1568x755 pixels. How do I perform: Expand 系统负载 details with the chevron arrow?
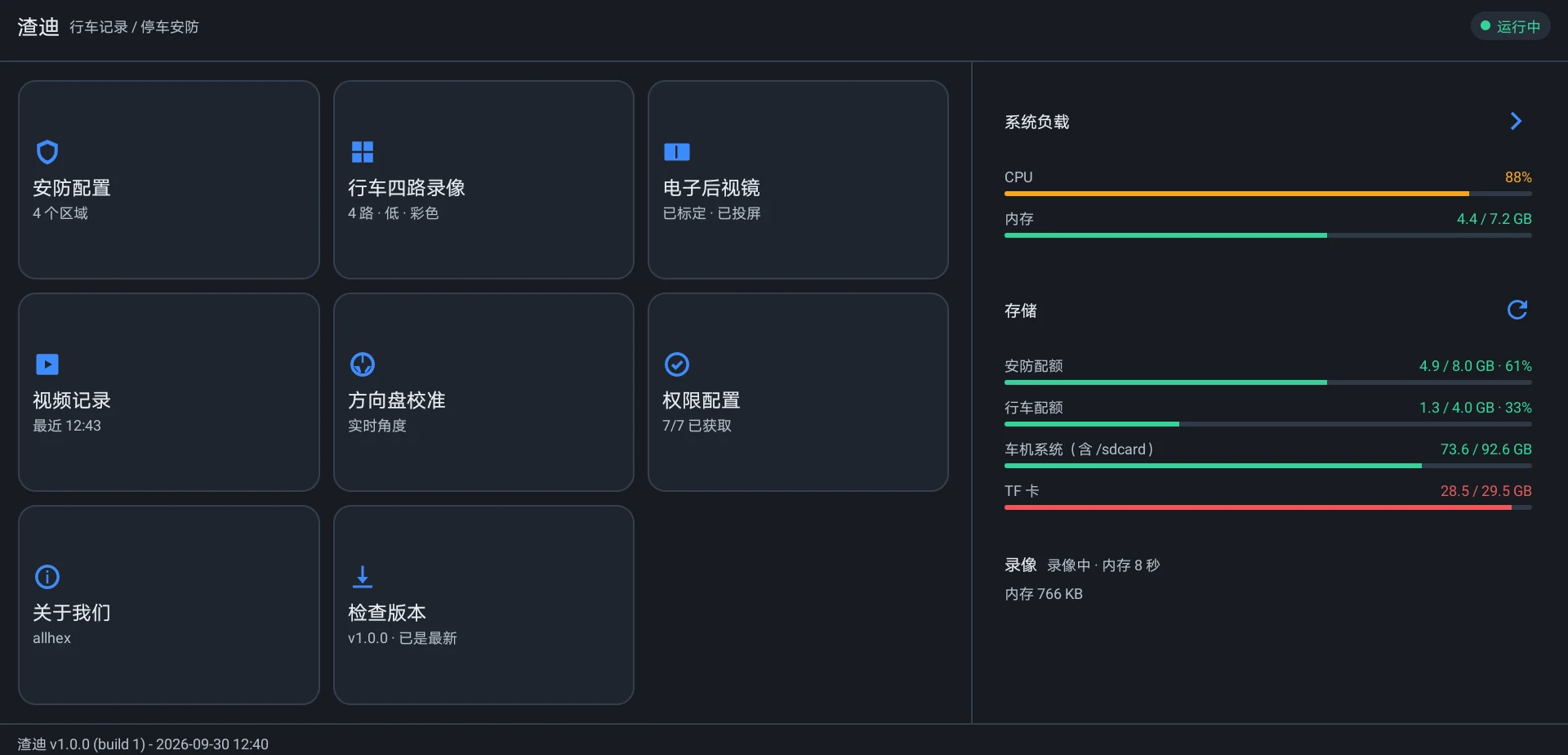[x=1517, y=121]
